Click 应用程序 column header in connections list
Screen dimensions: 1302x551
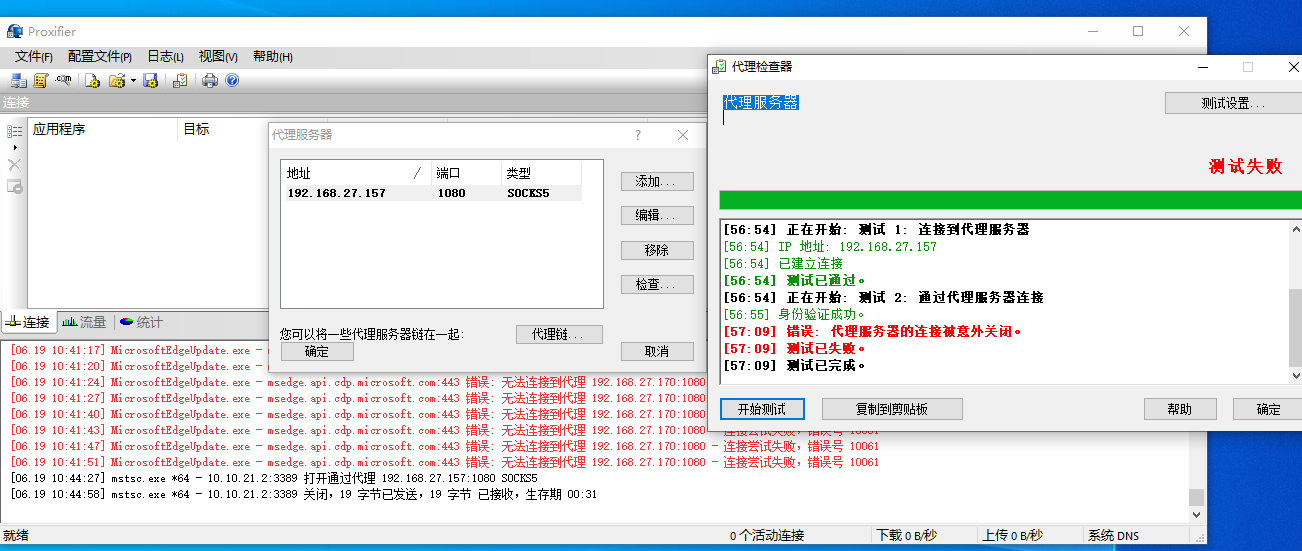tap(103, 129)
